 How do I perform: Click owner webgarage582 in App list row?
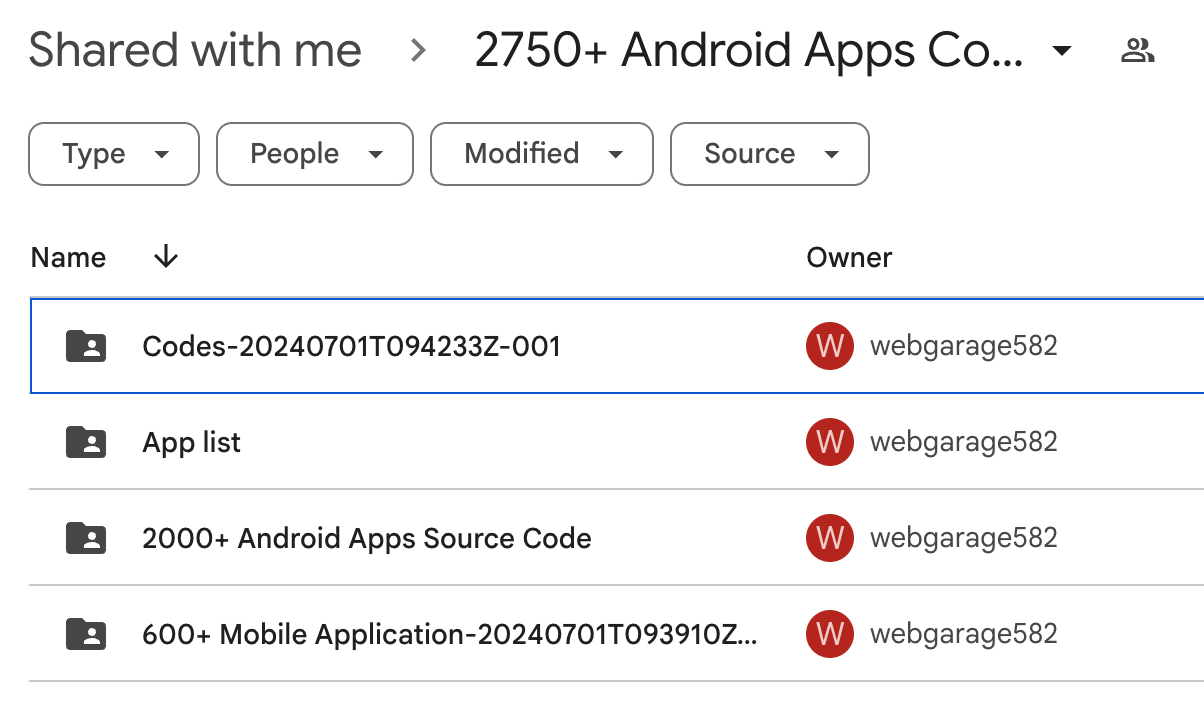964,442
